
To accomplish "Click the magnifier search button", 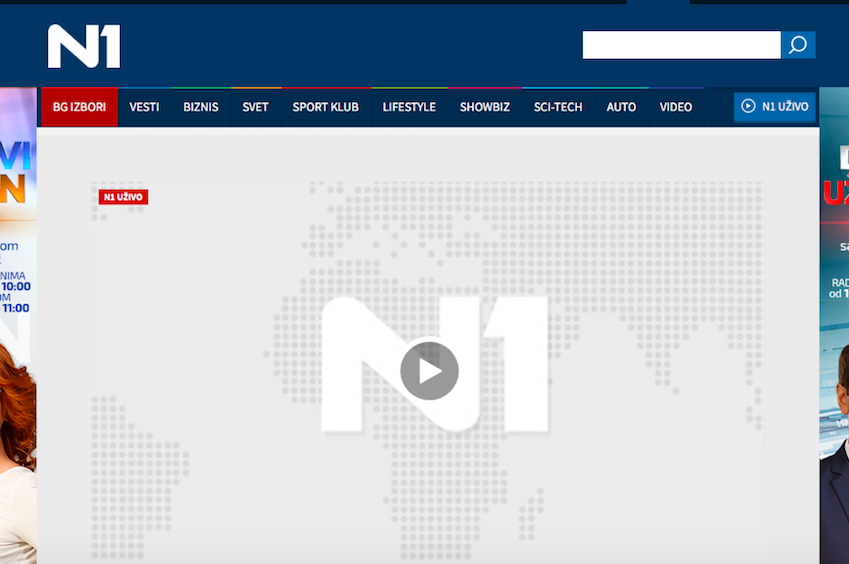I will point(798,45).
